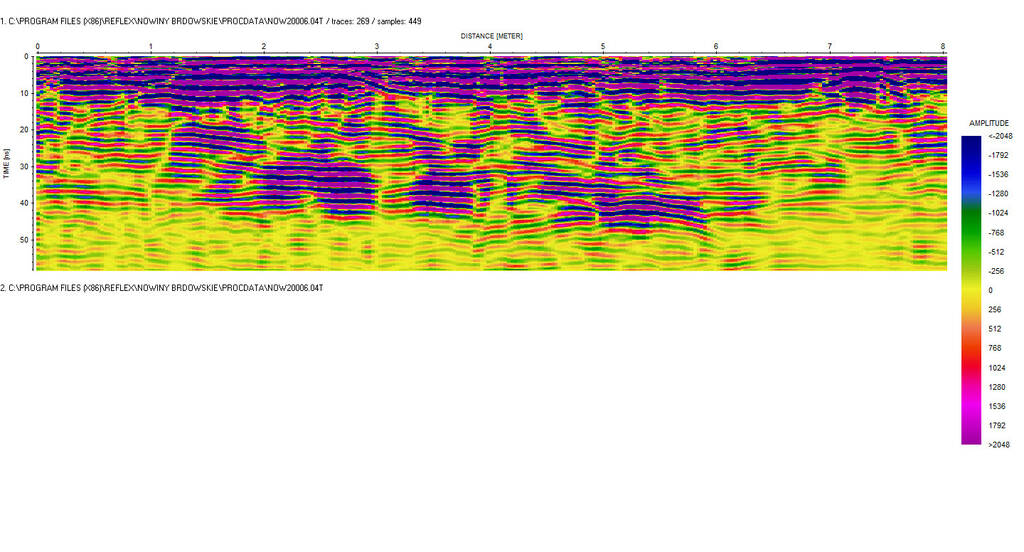Screen dimensions: 1024x552
Task: Click the 30 ns tick on the time axis
Action: tap(24, 166)
